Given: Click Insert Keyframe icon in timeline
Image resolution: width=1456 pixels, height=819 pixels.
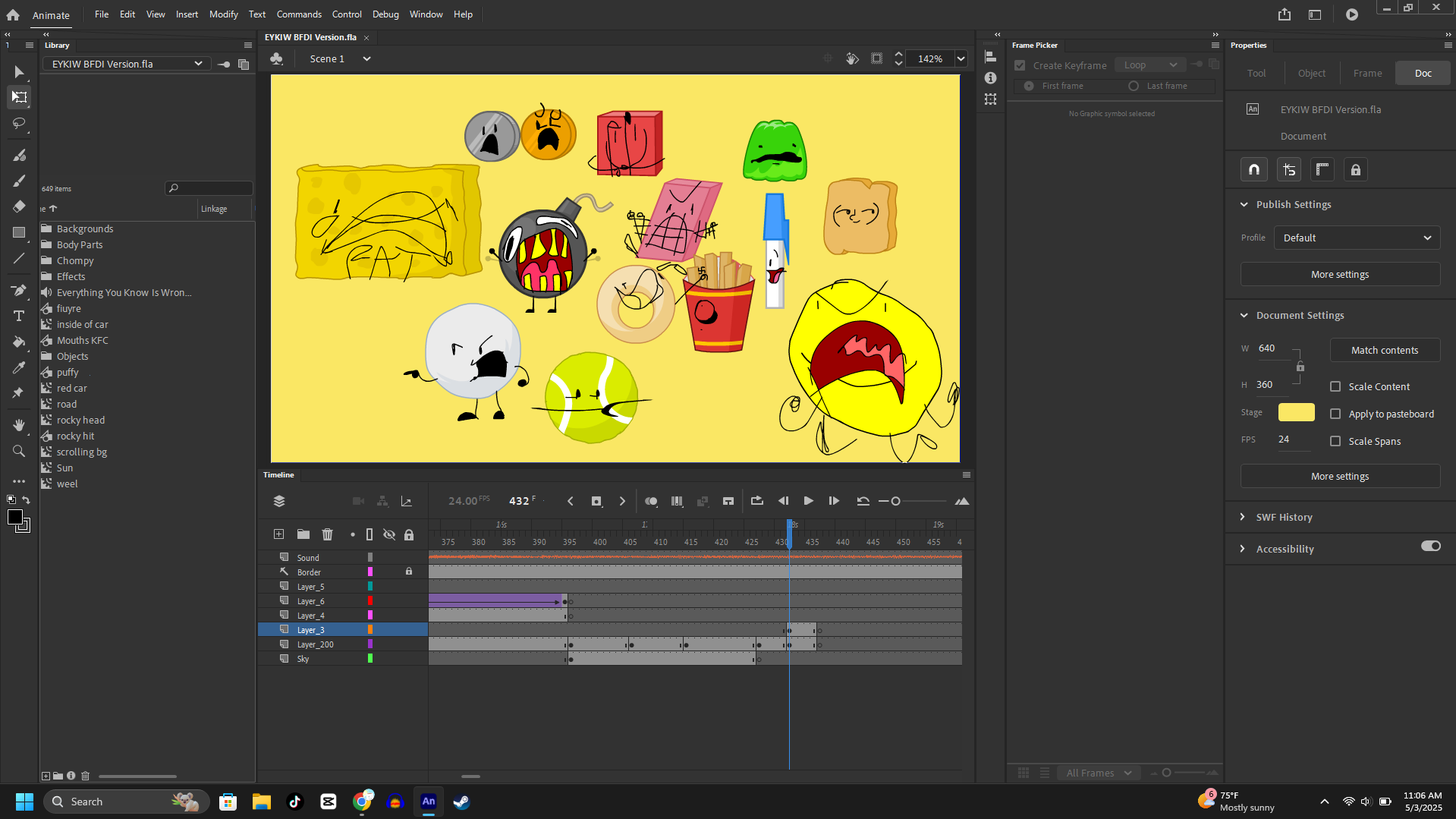Looking at the screenshot, I should (596, 501).
